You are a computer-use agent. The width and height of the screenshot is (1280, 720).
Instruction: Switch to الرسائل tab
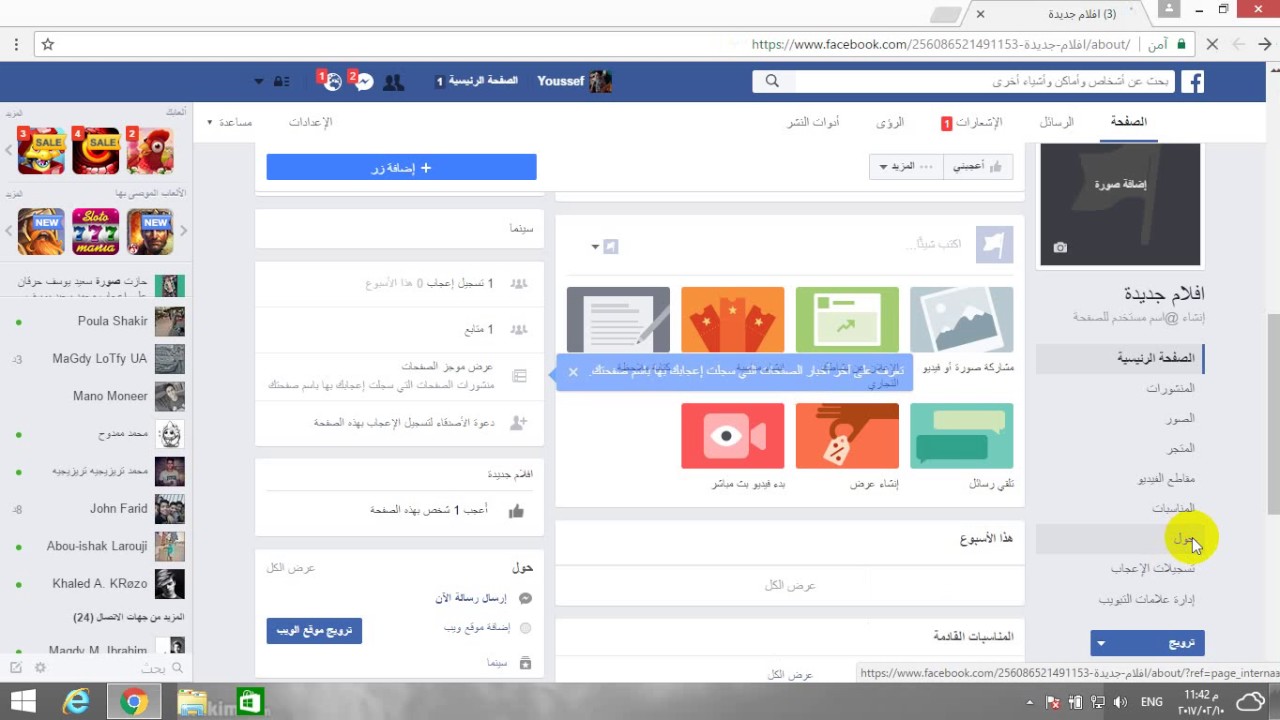tap(1056, 122)
